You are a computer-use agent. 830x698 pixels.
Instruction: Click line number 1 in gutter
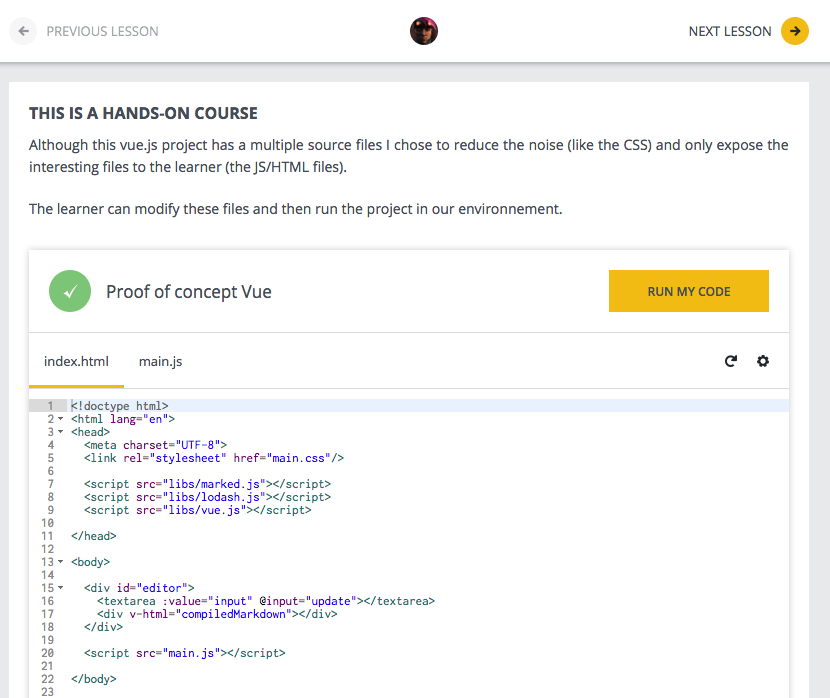tap(50, 406)
